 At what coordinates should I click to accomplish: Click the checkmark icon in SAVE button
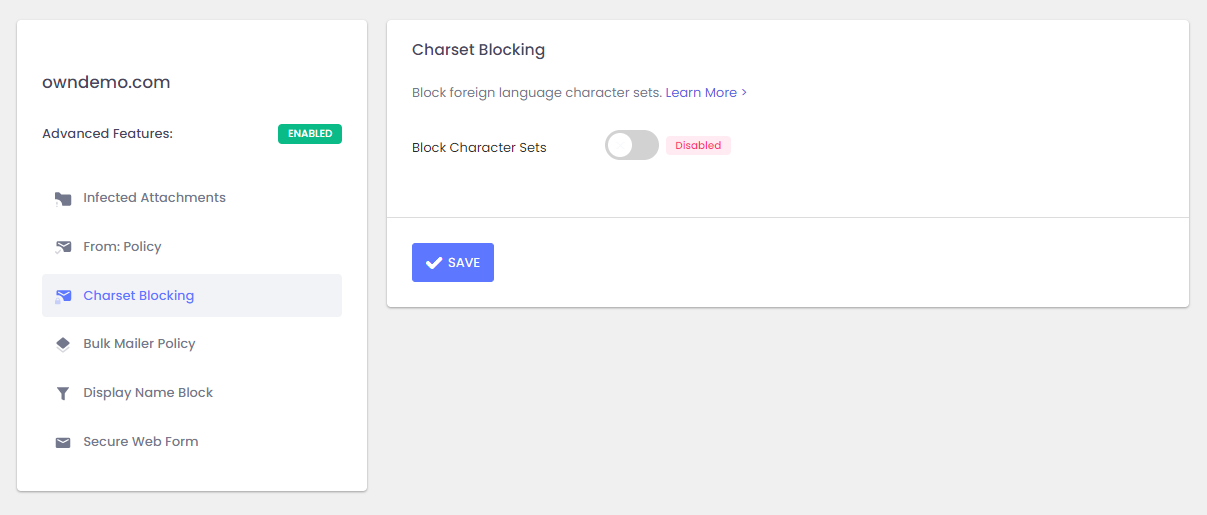(x=434, y=263)
